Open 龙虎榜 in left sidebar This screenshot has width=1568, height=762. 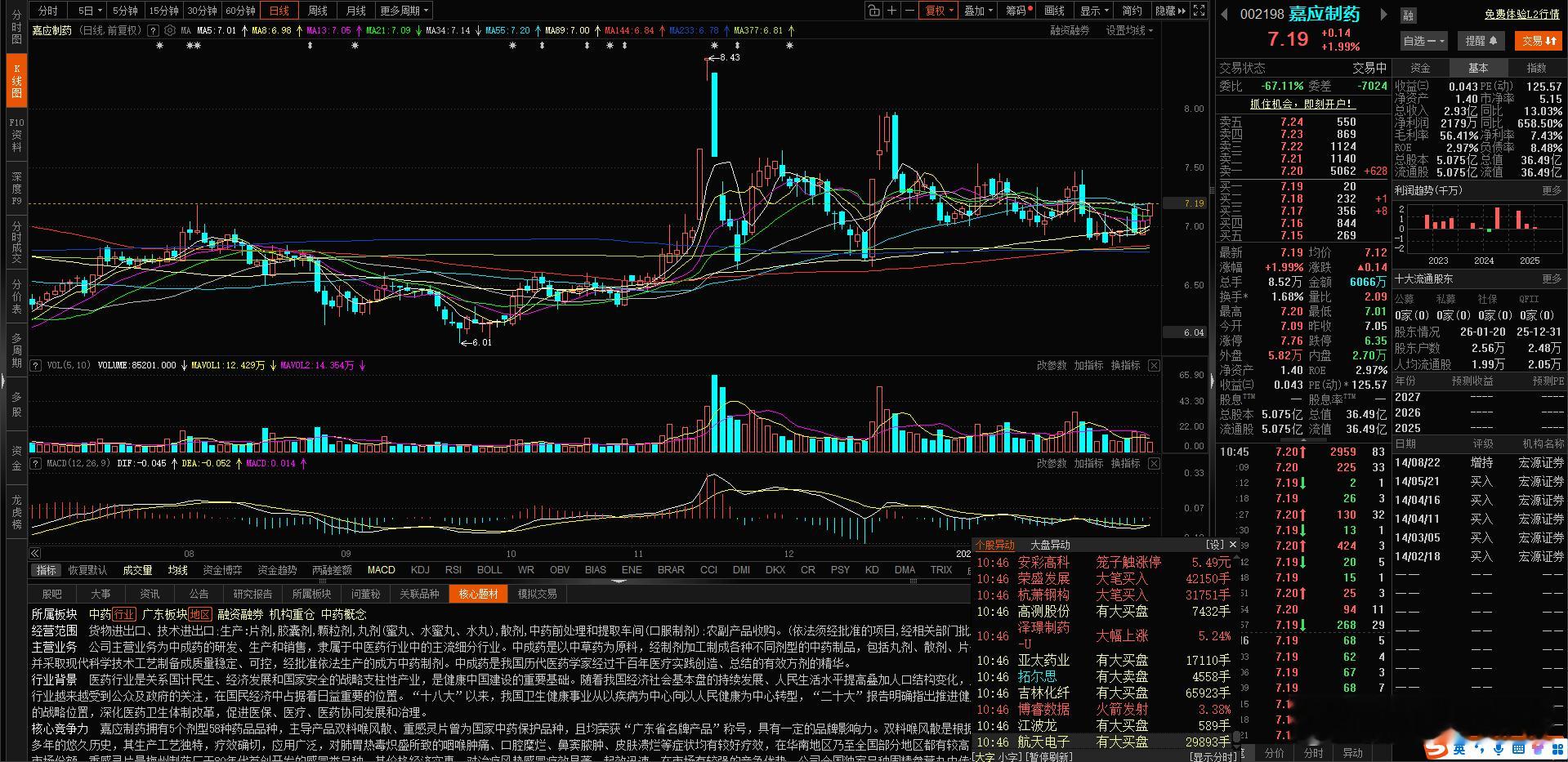pos(16,512)
